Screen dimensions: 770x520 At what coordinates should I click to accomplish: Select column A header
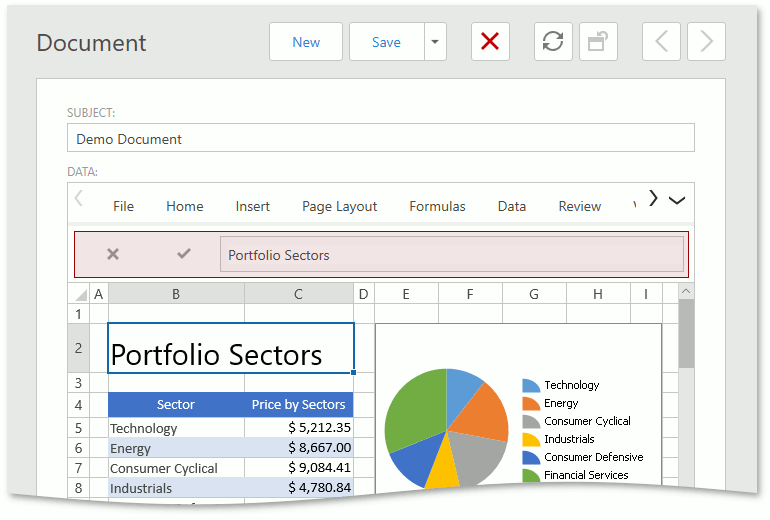[99, 294]
